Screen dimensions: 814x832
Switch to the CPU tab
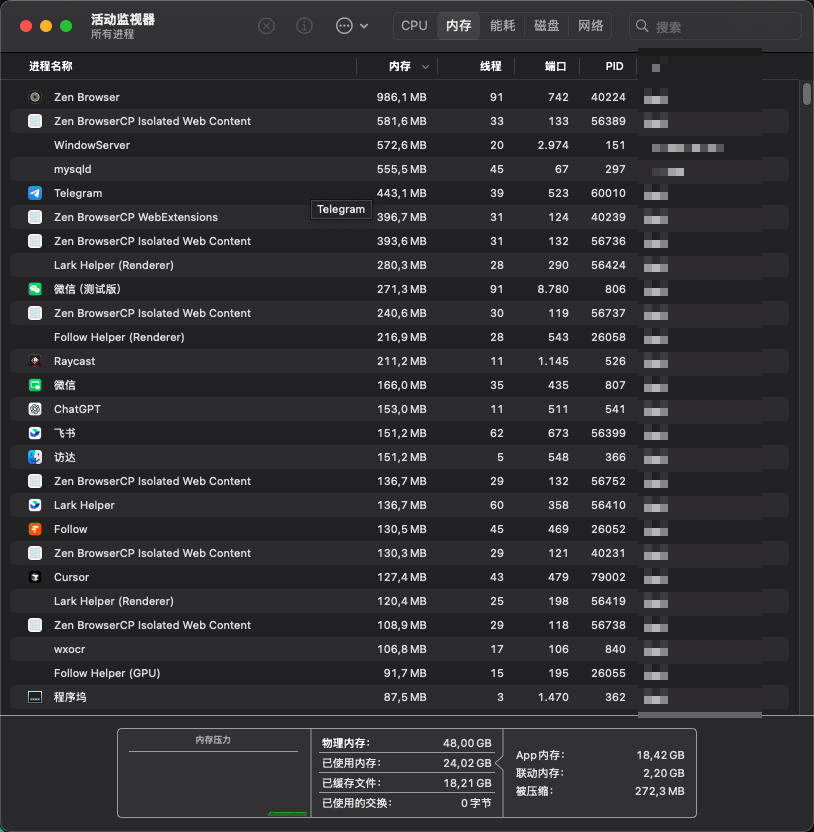pyautogui.click(x=414, y=25)
